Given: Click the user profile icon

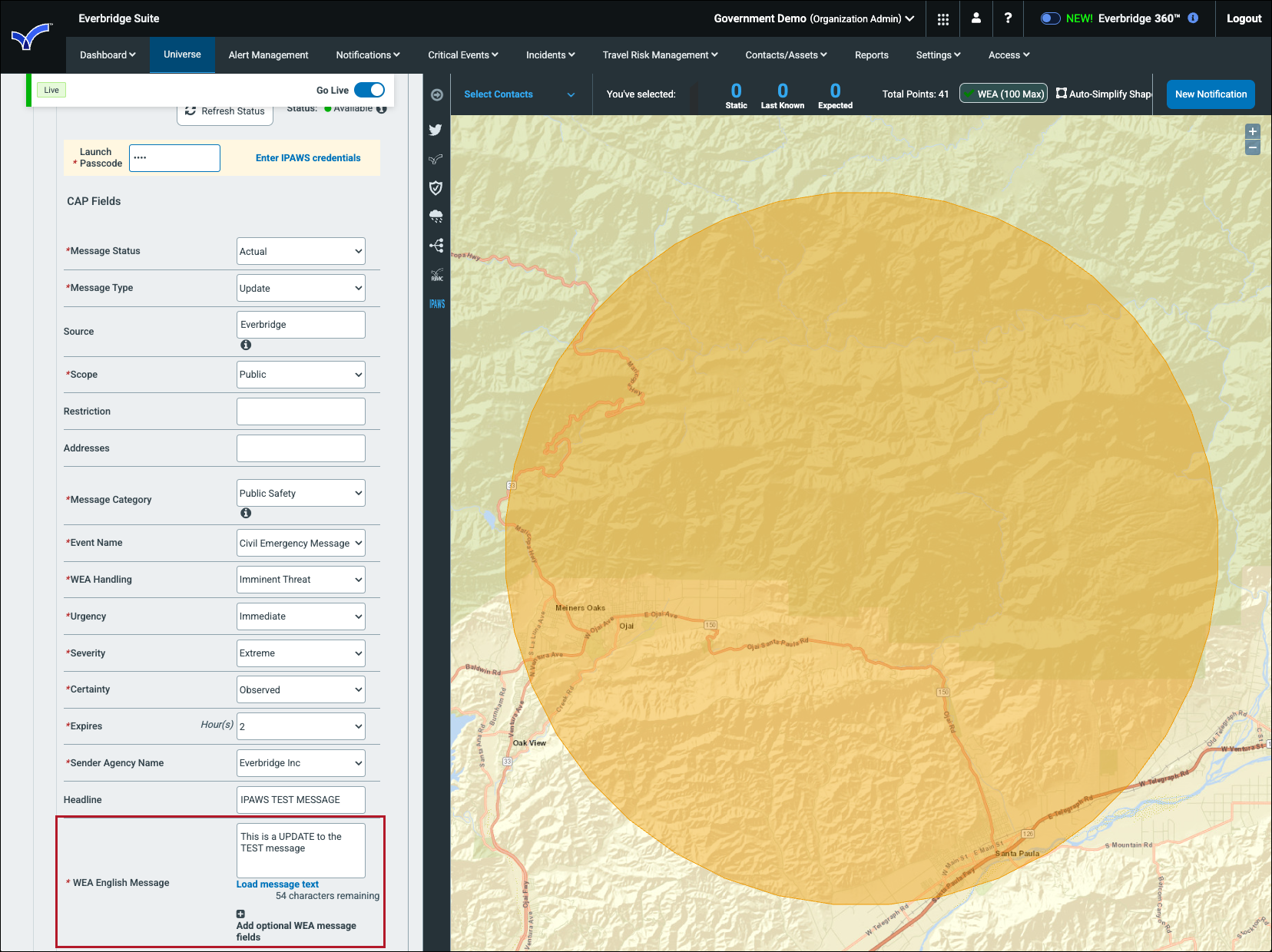Looking at the screenshot, I should point(976,18).
